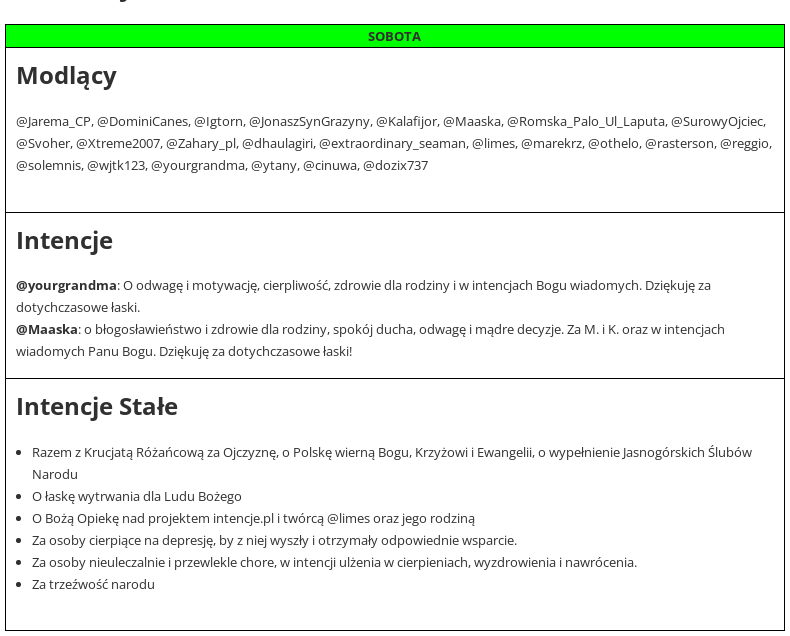Image resolution: width=790 pixels, height=636 pixels.
Task: Click the Modlący heading
Action: pyautogui.click(x=66, y=76)
